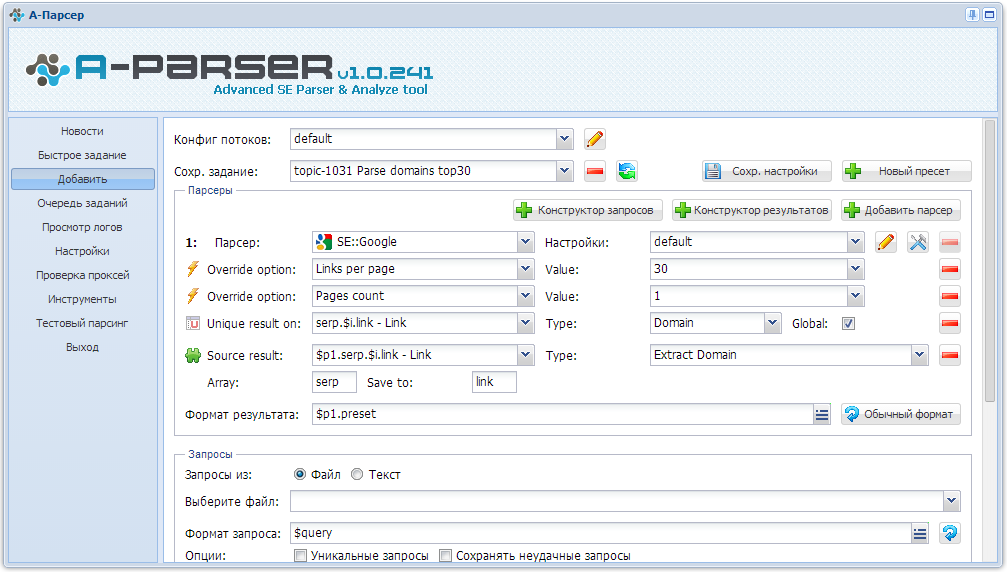Screen dimensions: 1007x572
Task: Open parser override tools icon
Action: pos(918,242)
